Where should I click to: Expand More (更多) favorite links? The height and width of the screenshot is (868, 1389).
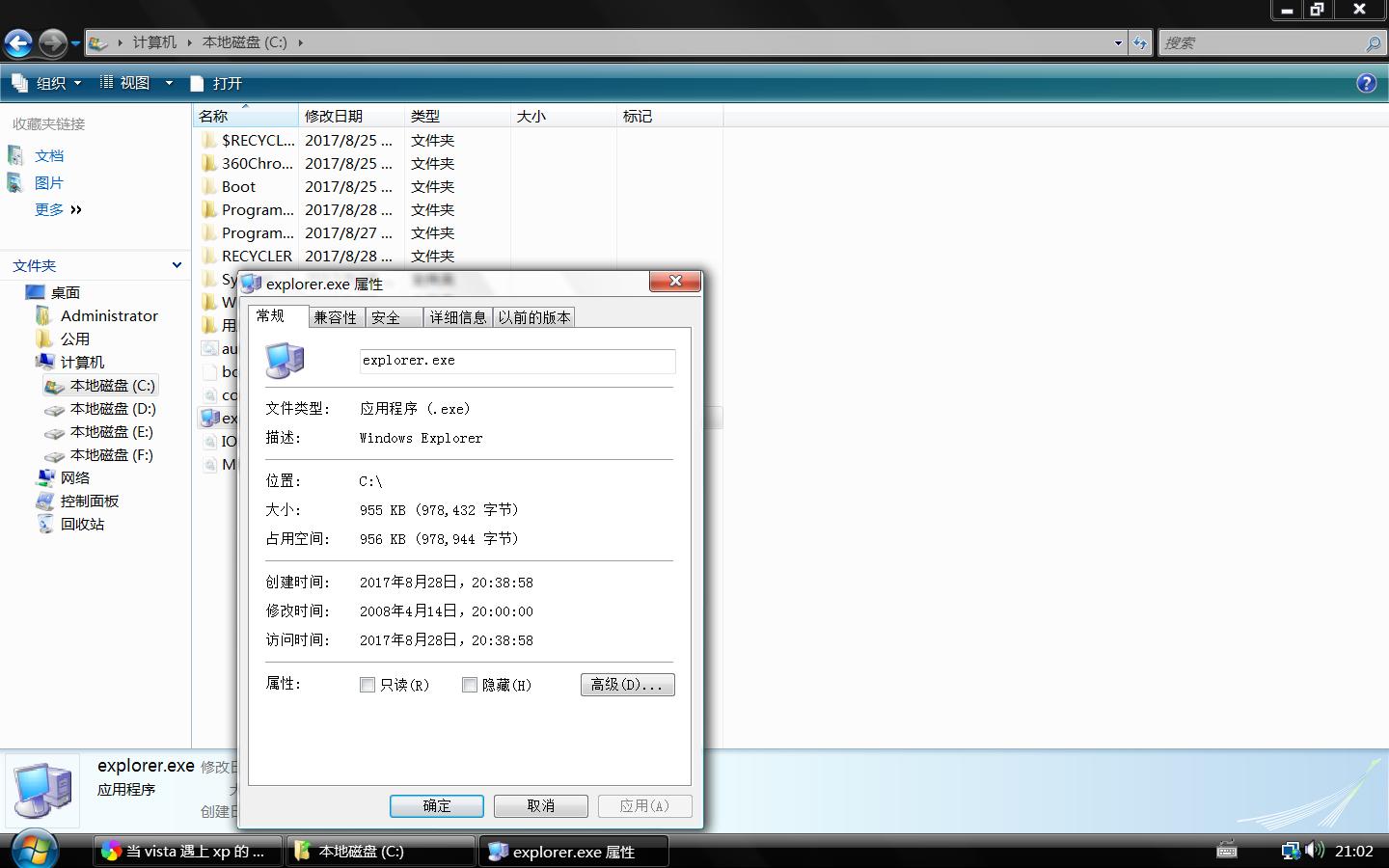coord(58,209)
